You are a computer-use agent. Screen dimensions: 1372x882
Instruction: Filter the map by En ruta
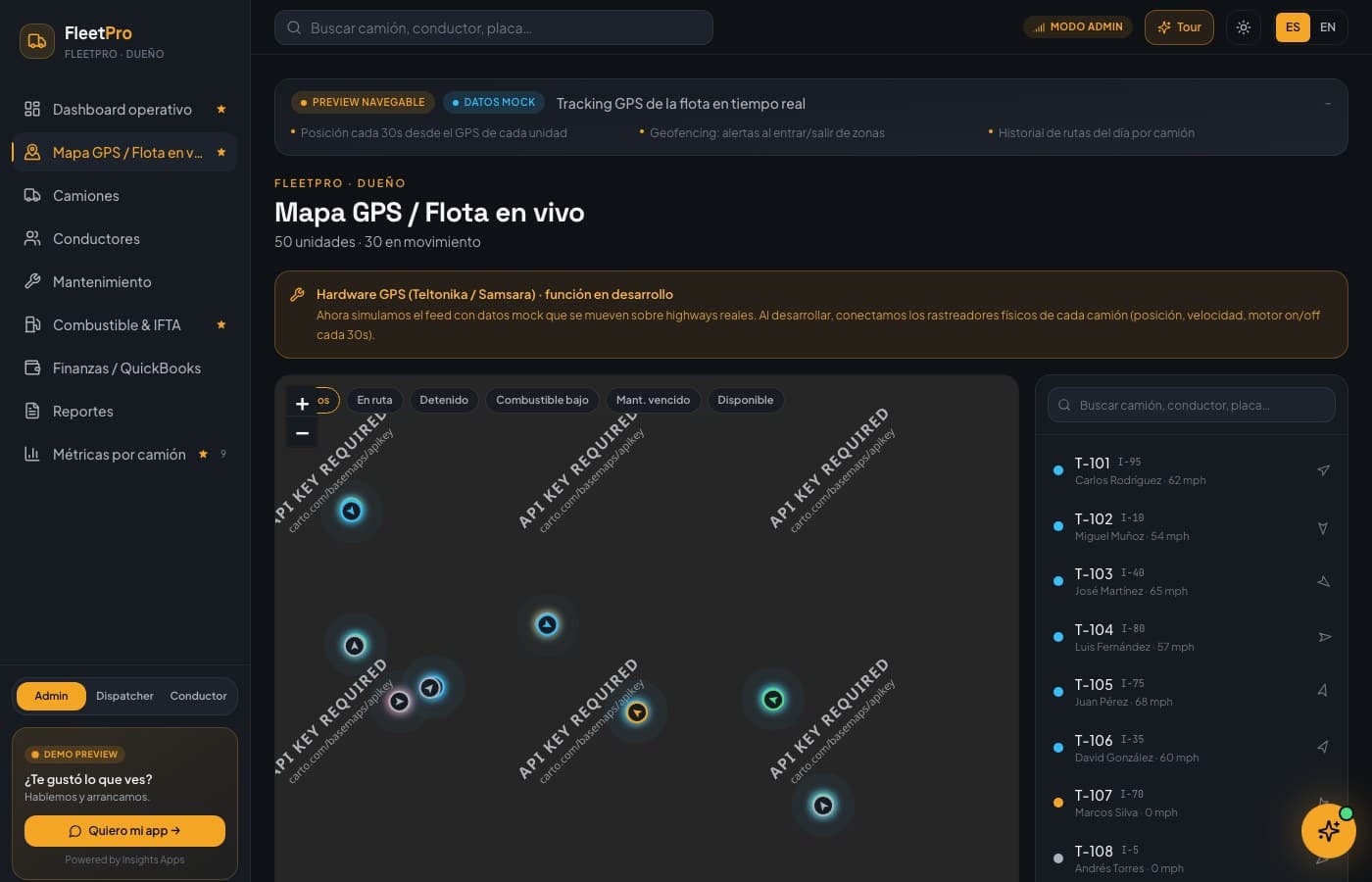(x=374, y=400)
